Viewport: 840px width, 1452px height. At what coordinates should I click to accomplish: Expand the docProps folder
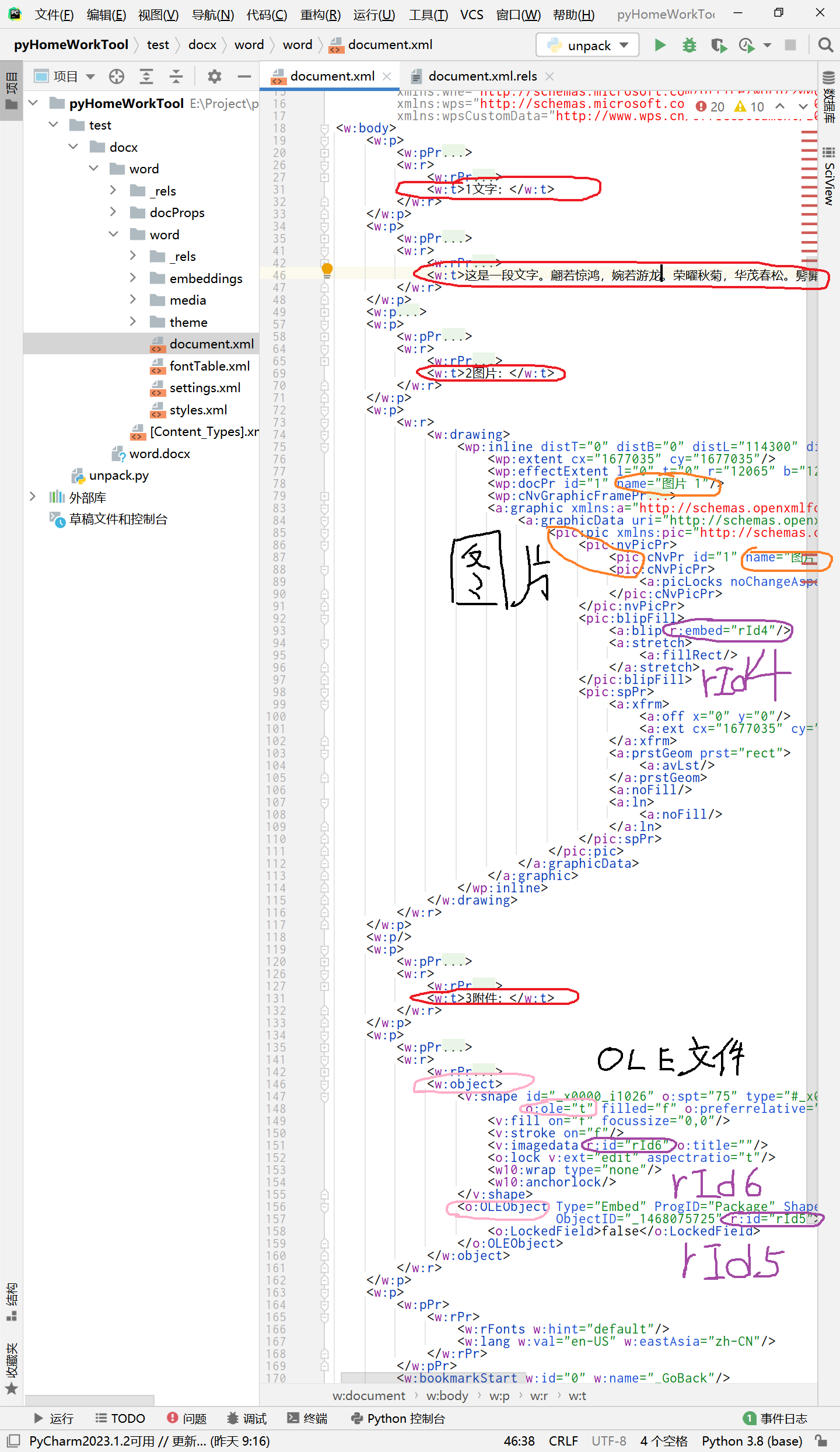pos(113,212)
